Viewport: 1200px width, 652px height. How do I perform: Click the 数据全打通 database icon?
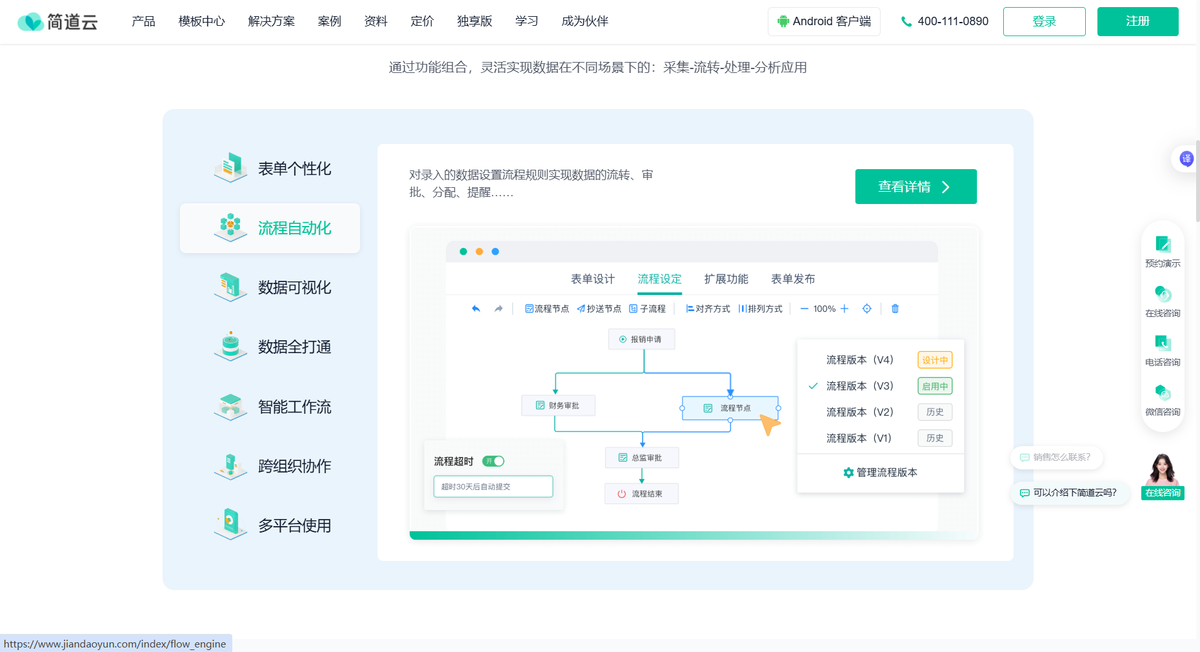(x=230, y=346)
